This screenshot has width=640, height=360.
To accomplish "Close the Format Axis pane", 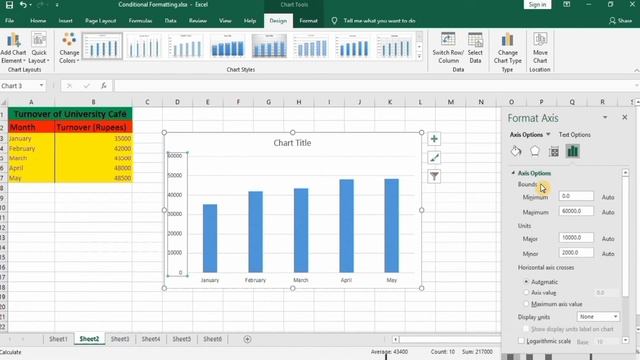I will (x=624, y=118).
